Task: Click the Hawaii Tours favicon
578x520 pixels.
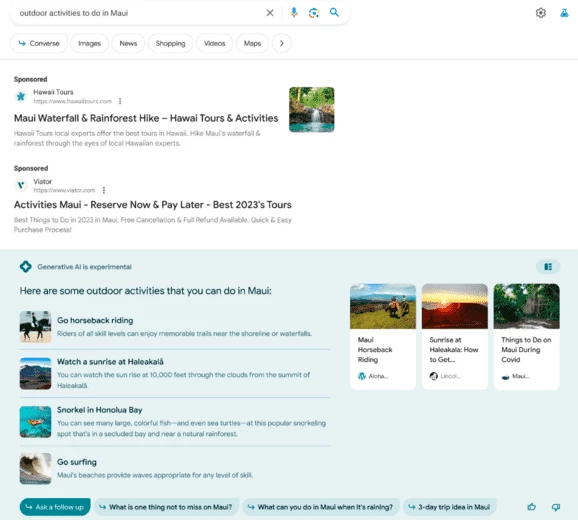Action: (x=21, y=96)
